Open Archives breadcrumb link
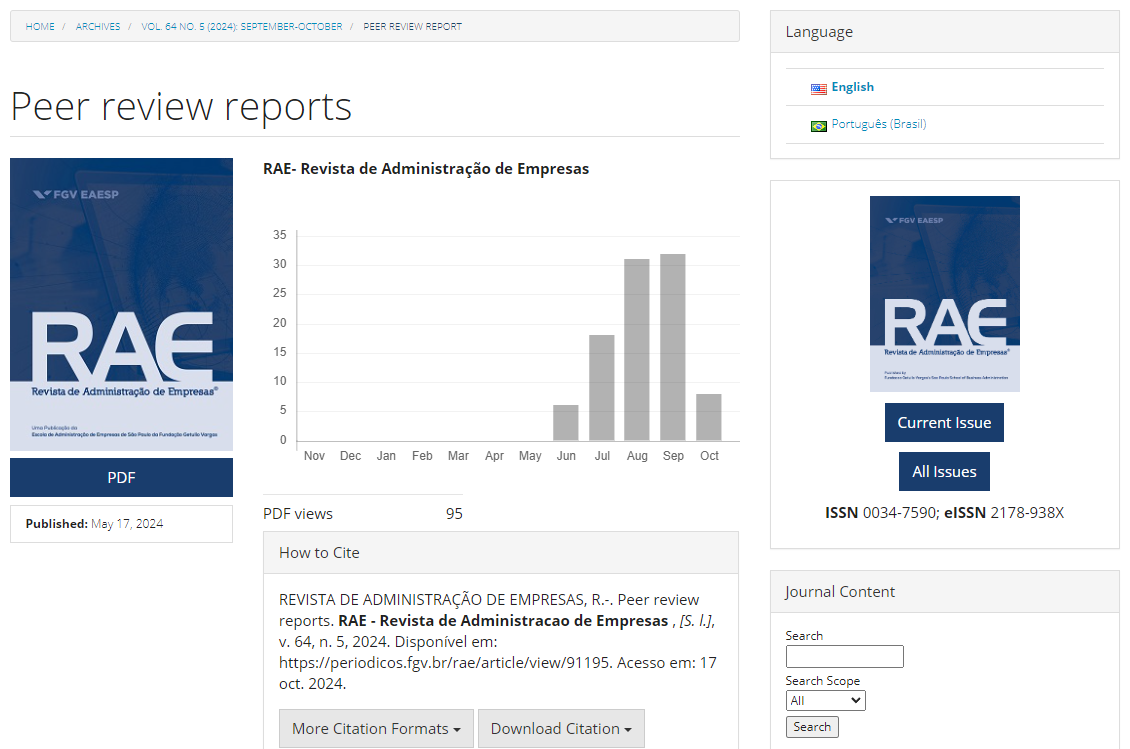 click(98, 26)
